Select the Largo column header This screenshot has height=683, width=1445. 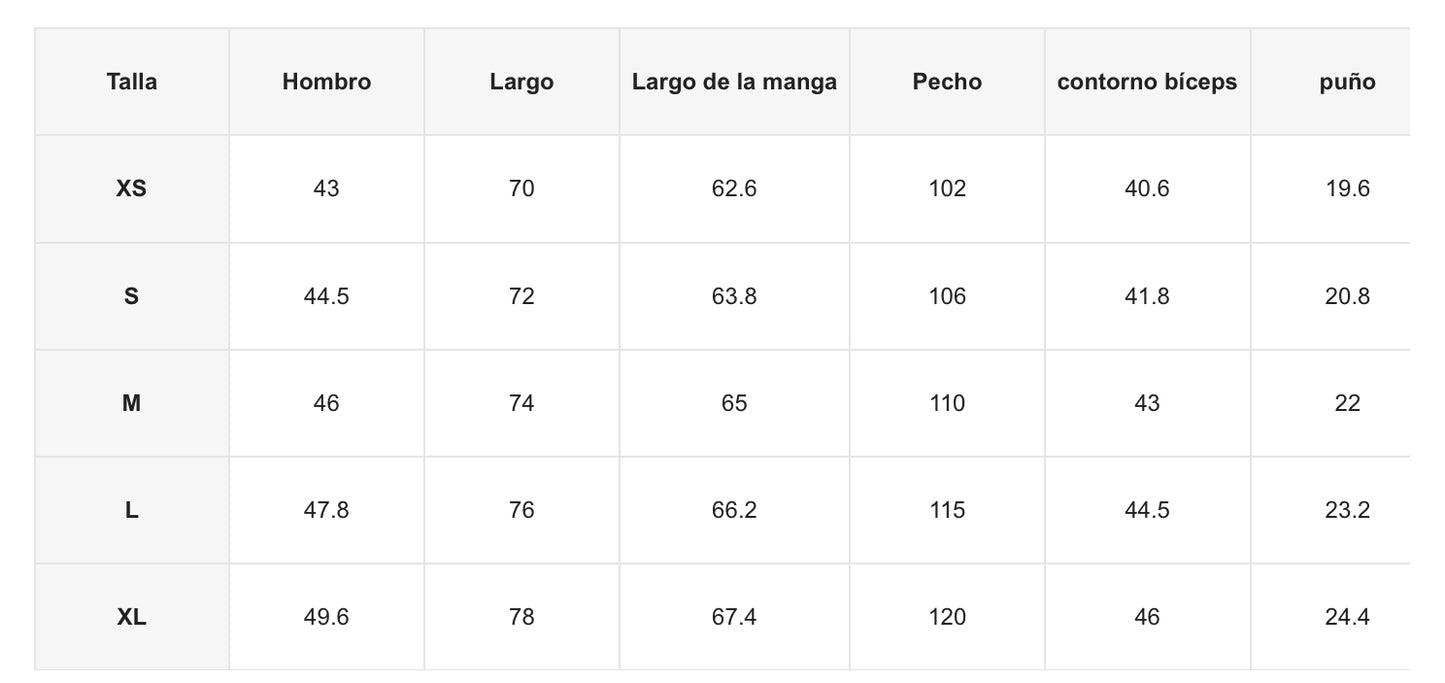521,82
